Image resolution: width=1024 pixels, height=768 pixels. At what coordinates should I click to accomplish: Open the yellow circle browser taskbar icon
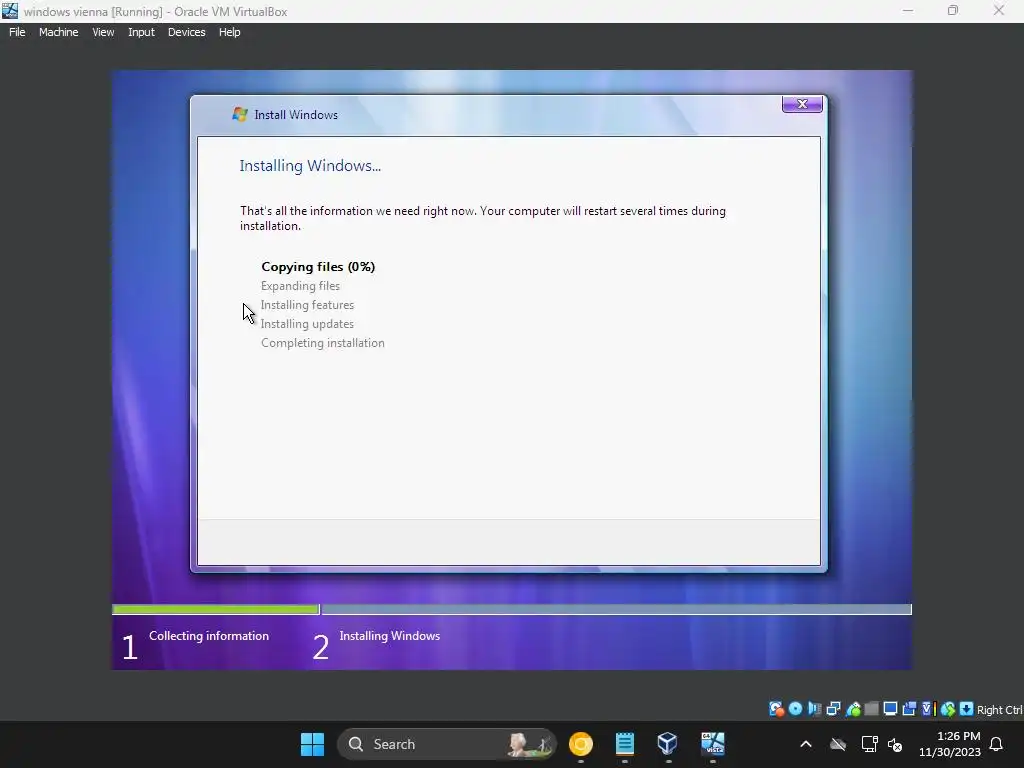[x=581, y=744]
